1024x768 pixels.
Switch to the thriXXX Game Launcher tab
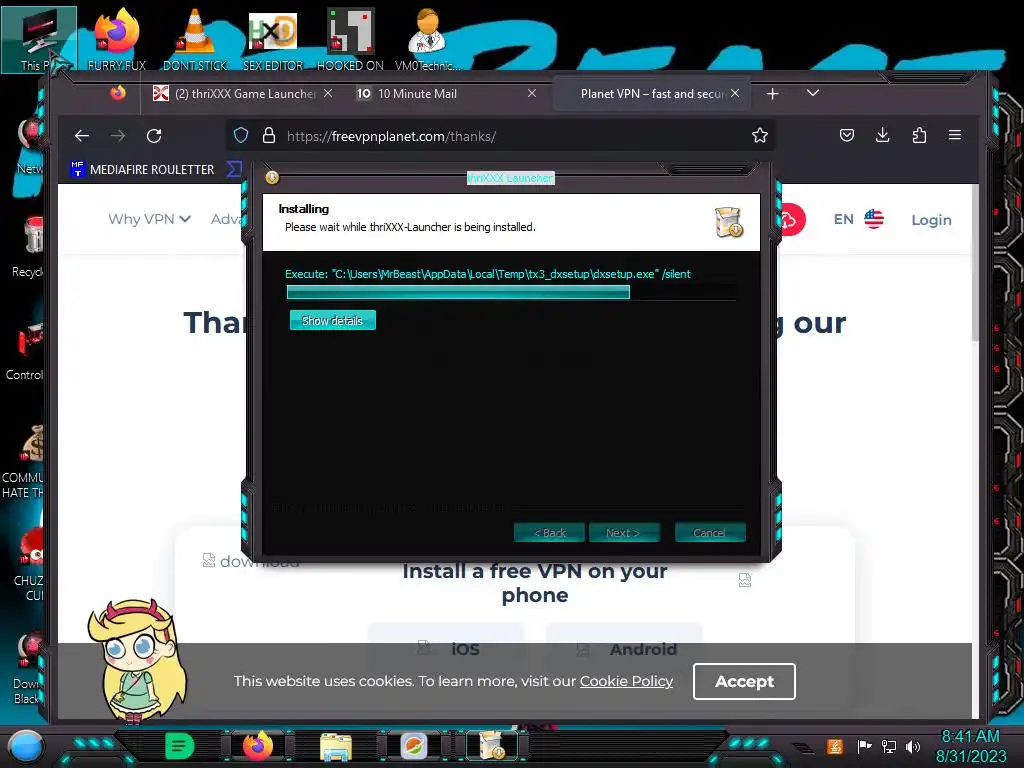tap(243, 94)
